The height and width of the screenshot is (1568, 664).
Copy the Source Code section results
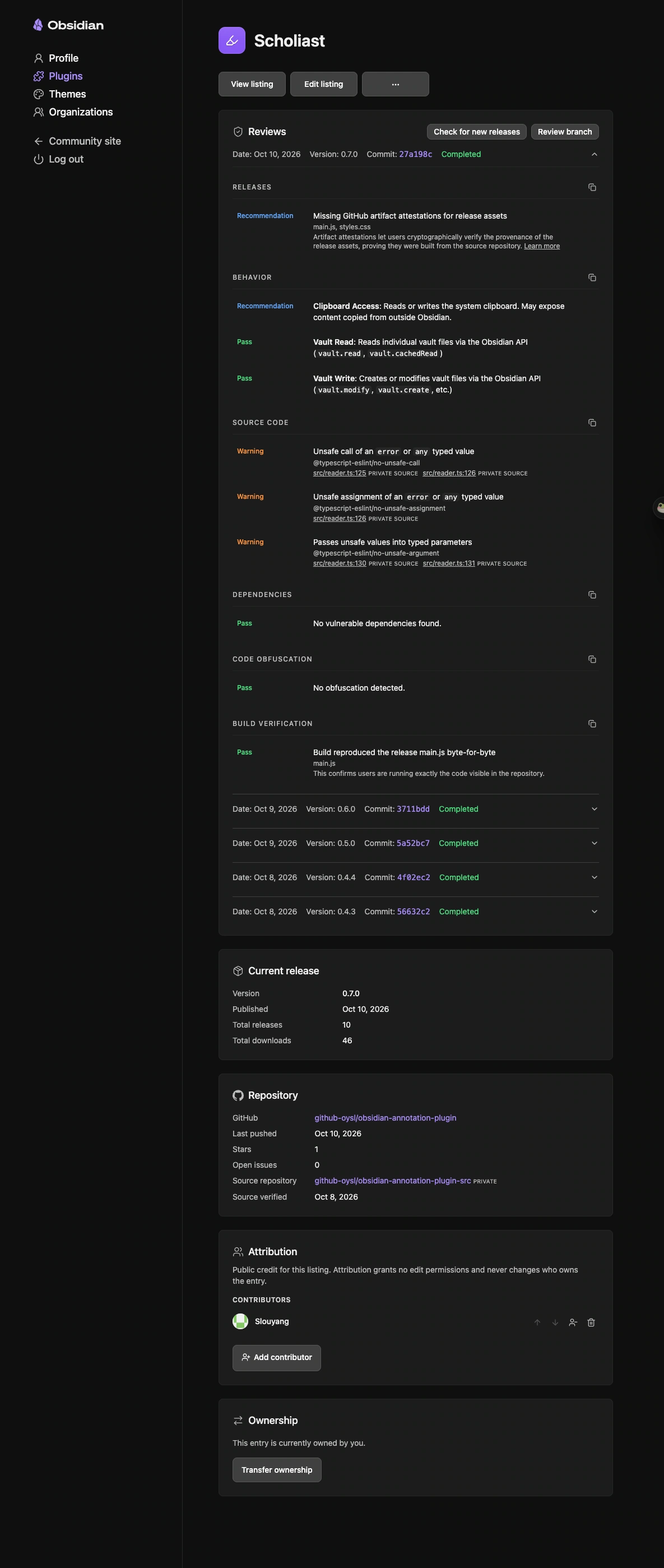(592, 423)
